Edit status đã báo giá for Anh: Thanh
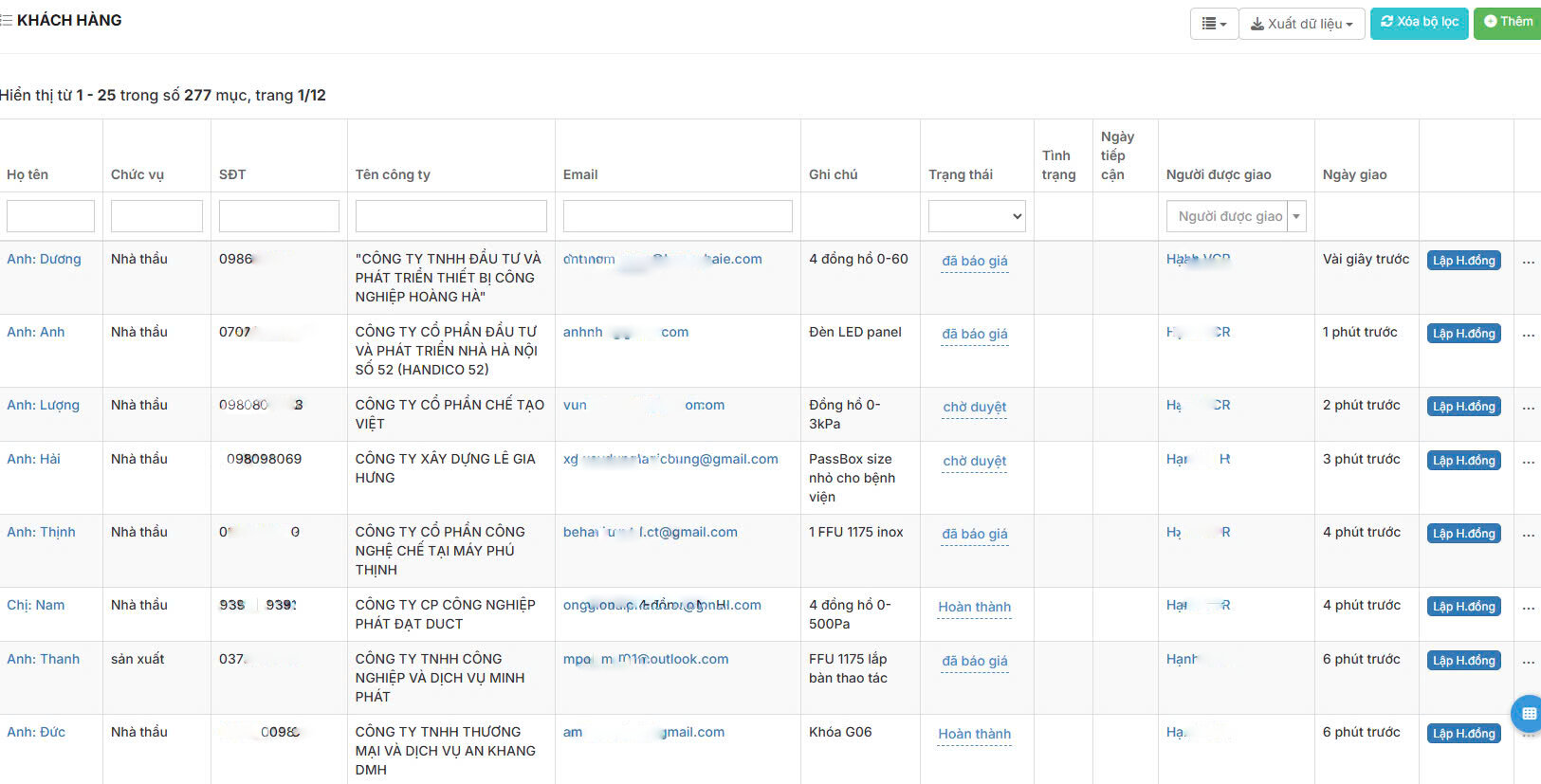 [x=975, y=662]
